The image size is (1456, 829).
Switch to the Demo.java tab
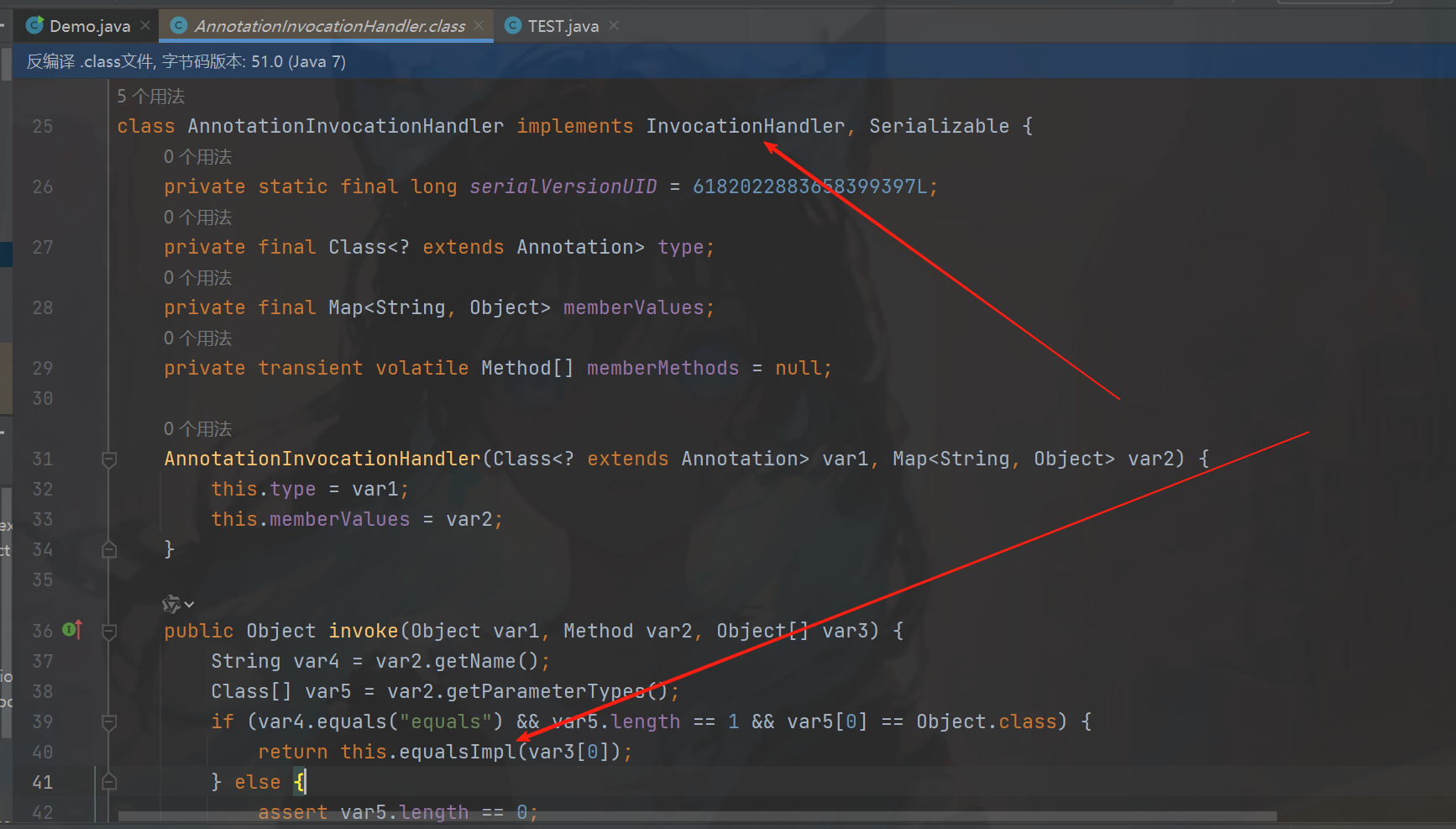(x=89, y=26)
